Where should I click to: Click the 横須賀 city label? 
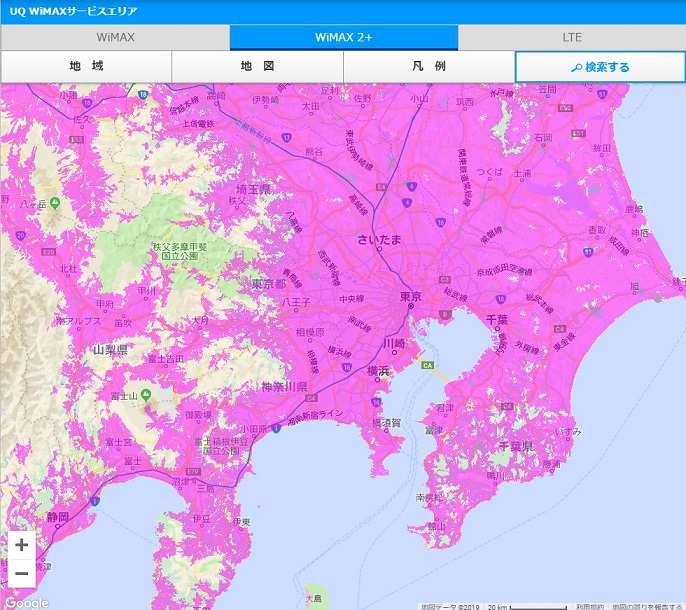[386, 423]
